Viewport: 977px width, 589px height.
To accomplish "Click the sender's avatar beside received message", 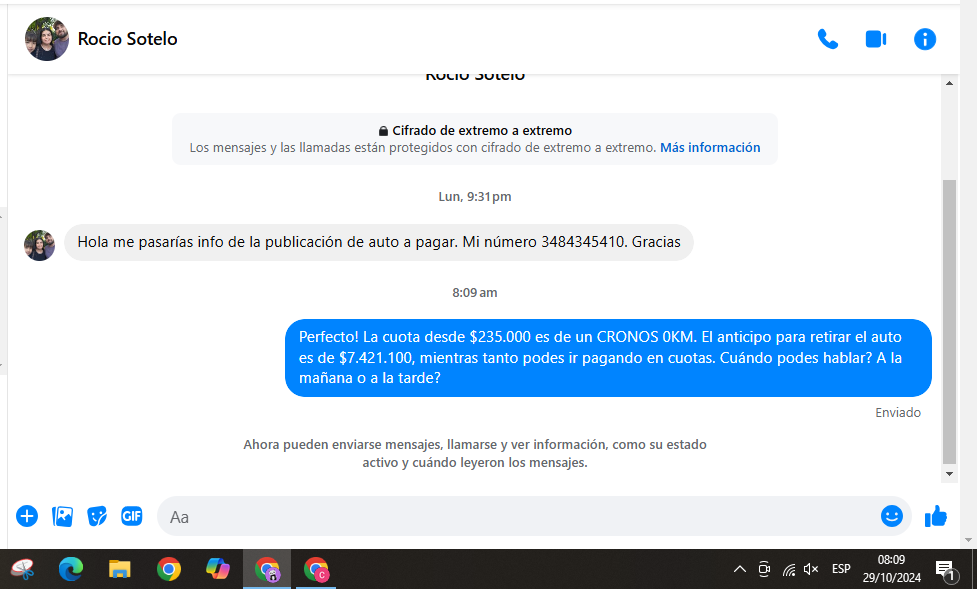I will [40, 245].
